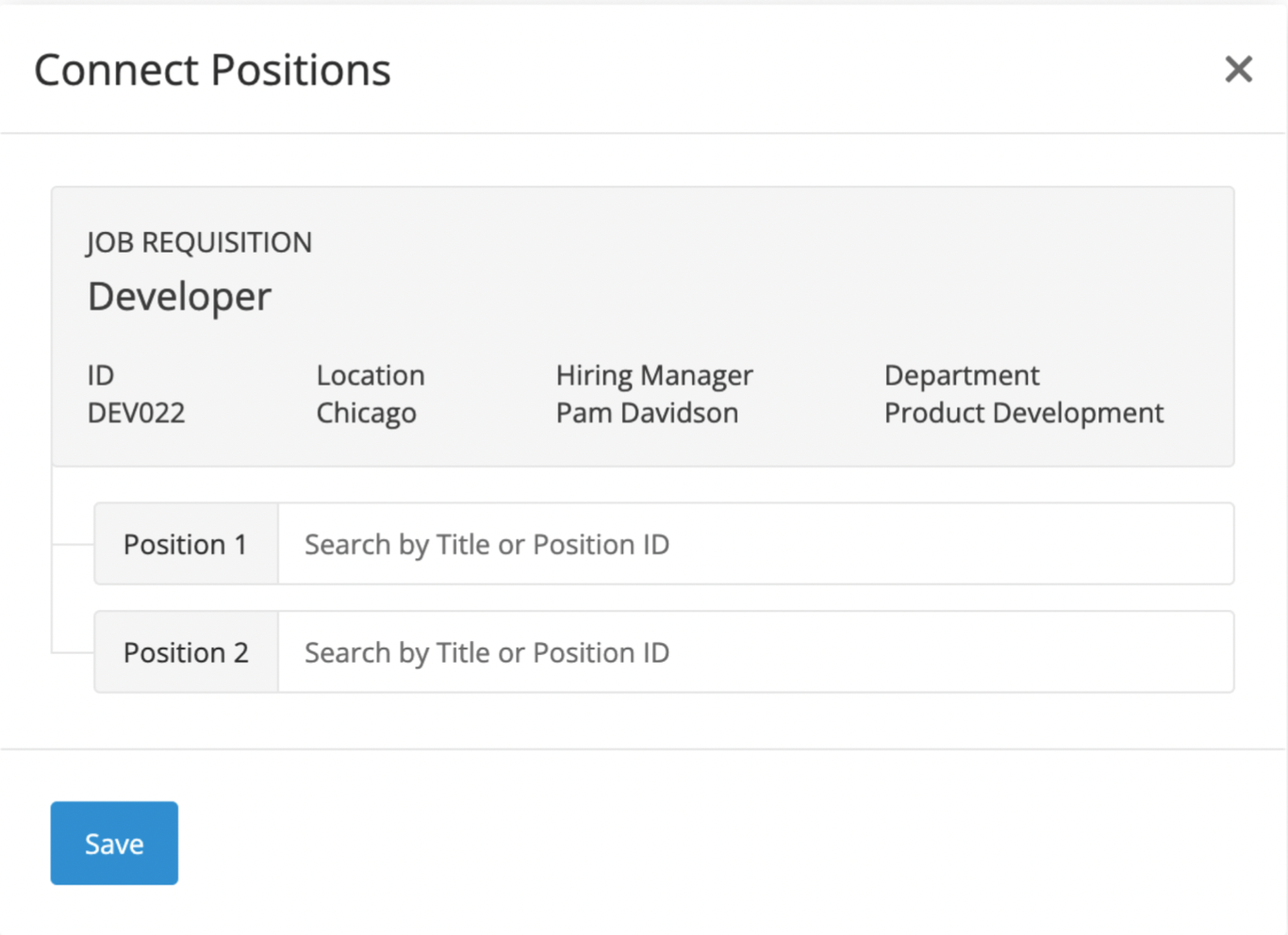Close the Connect Positions dialog
This screenshot has height=935, width=1288.
[1238, 69]
